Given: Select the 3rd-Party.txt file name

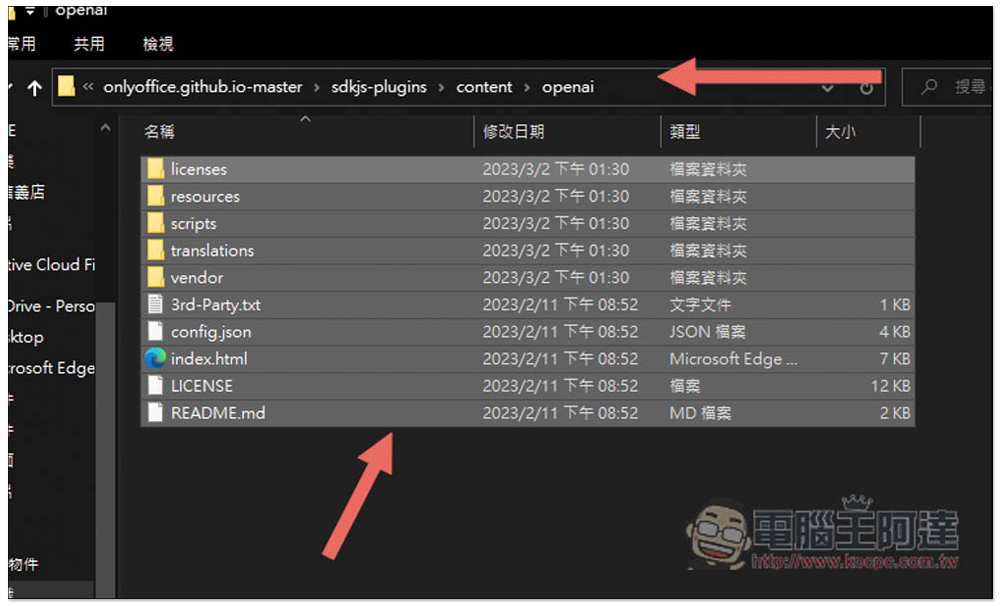Looking at the screenshot, I should (x=216, y=305).
